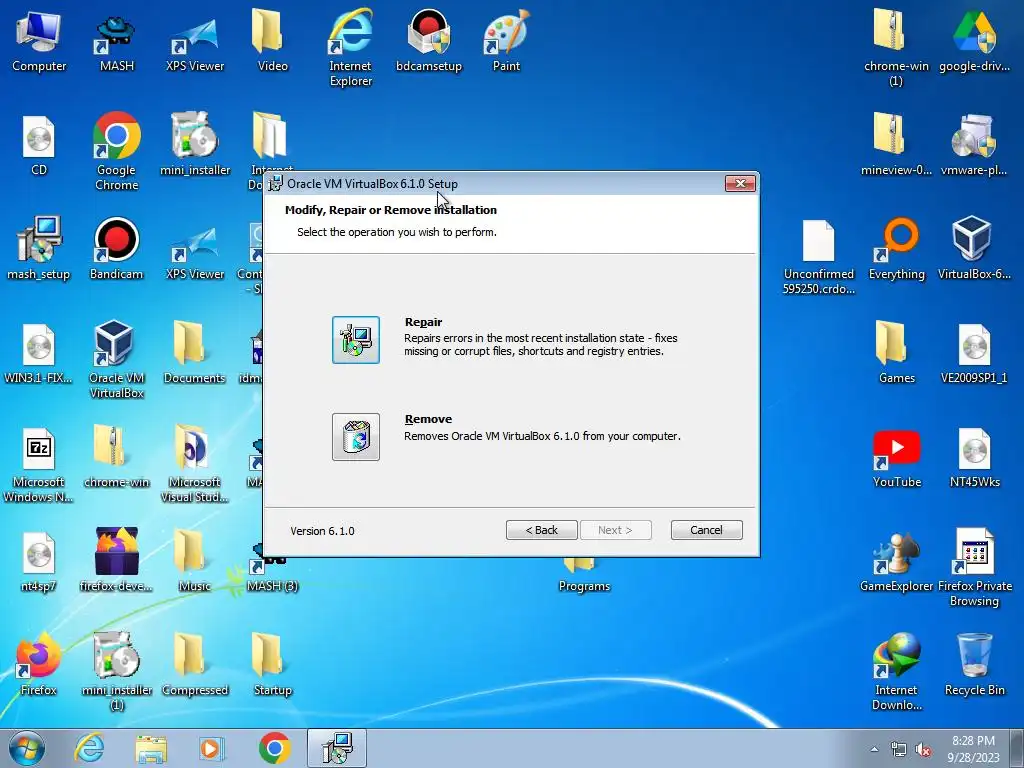
Task: Select the Computer desktop icon
Action: point(39,41)
